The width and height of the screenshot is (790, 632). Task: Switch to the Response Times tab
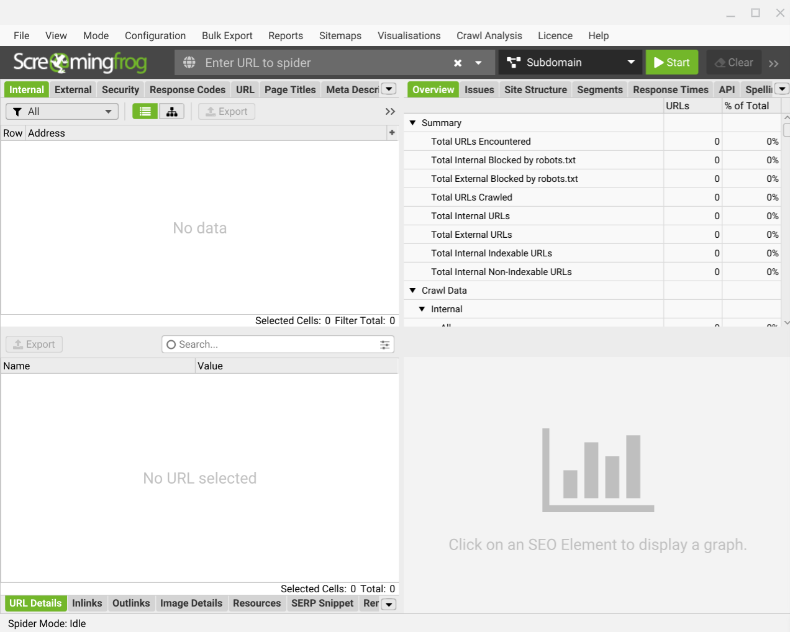coord(671,90)
